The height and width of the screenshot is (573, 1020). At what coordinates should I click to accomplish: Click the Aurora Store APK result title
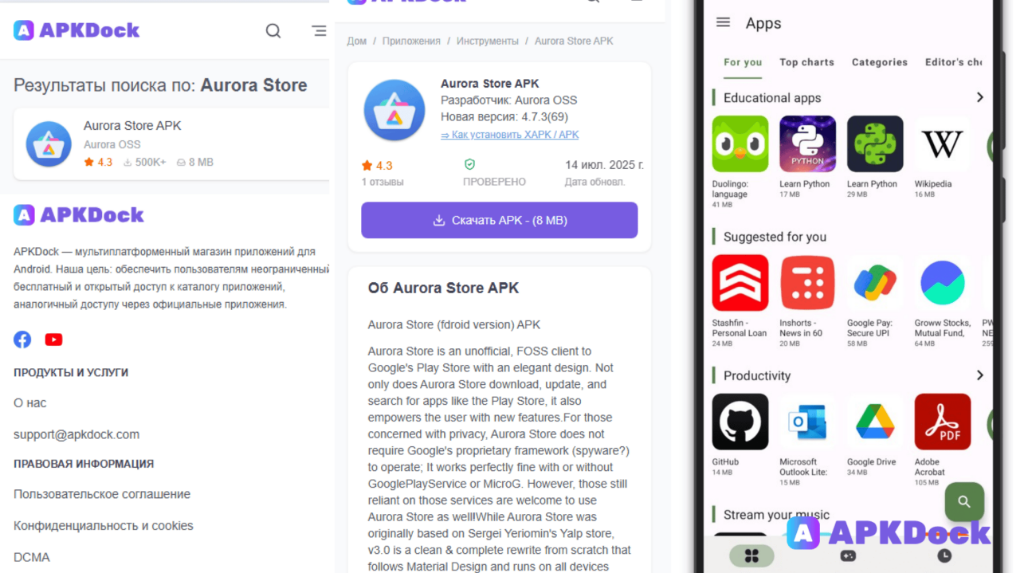click(132, 126)
